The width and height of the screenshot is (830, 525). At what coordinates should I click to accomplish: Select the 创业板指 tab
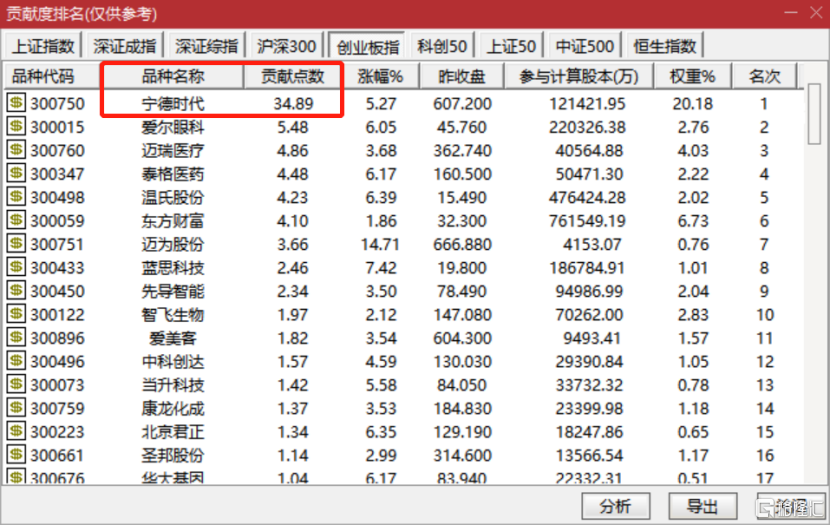(368, 47)
